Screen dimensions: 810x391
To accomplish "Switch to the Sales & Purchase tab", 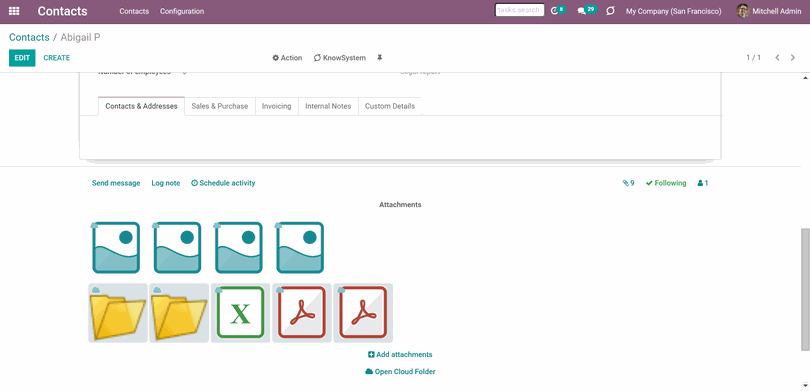I will click(220, 106).
